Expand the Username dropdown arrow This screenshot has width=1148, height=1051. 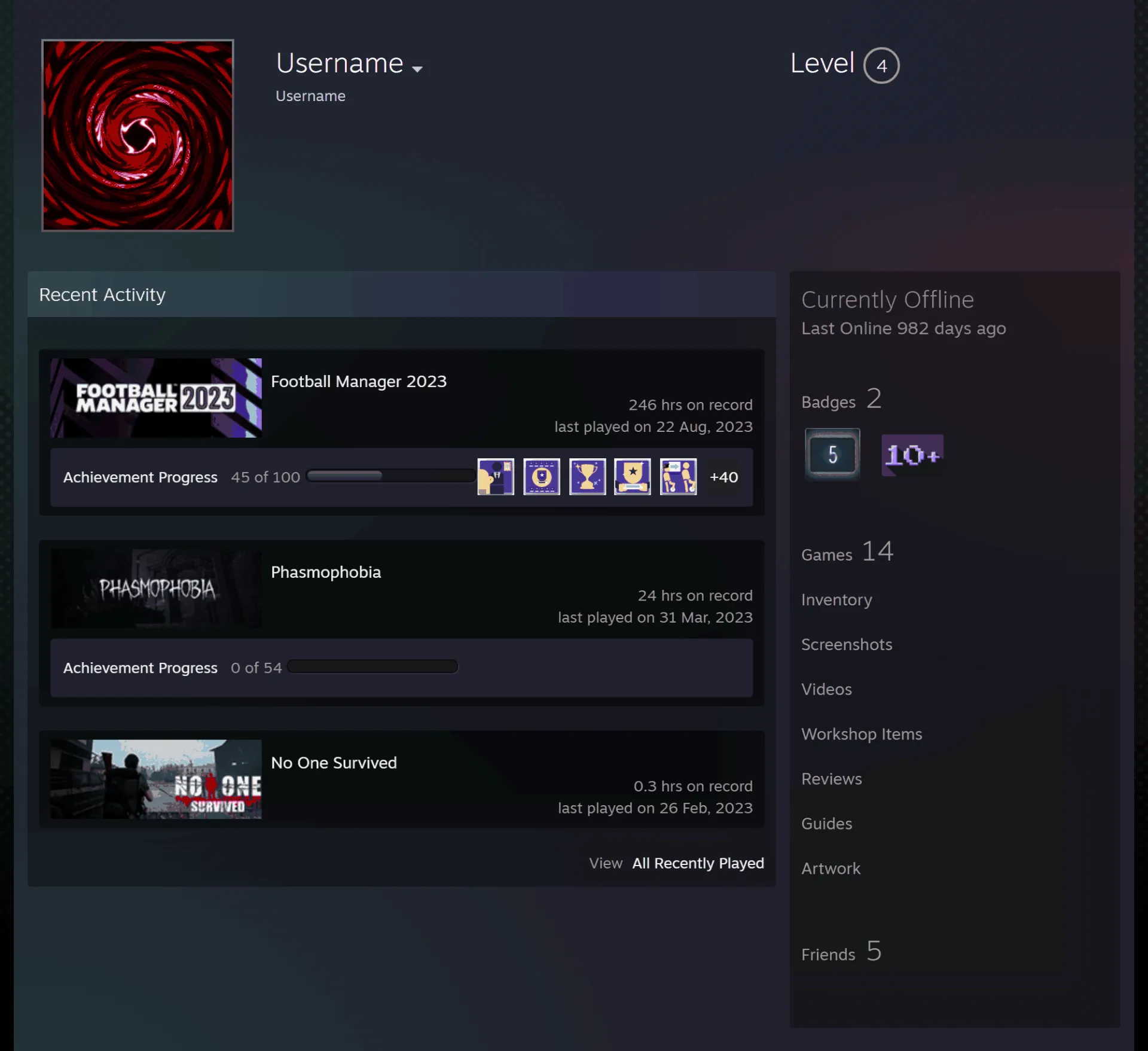coord(417,69)
